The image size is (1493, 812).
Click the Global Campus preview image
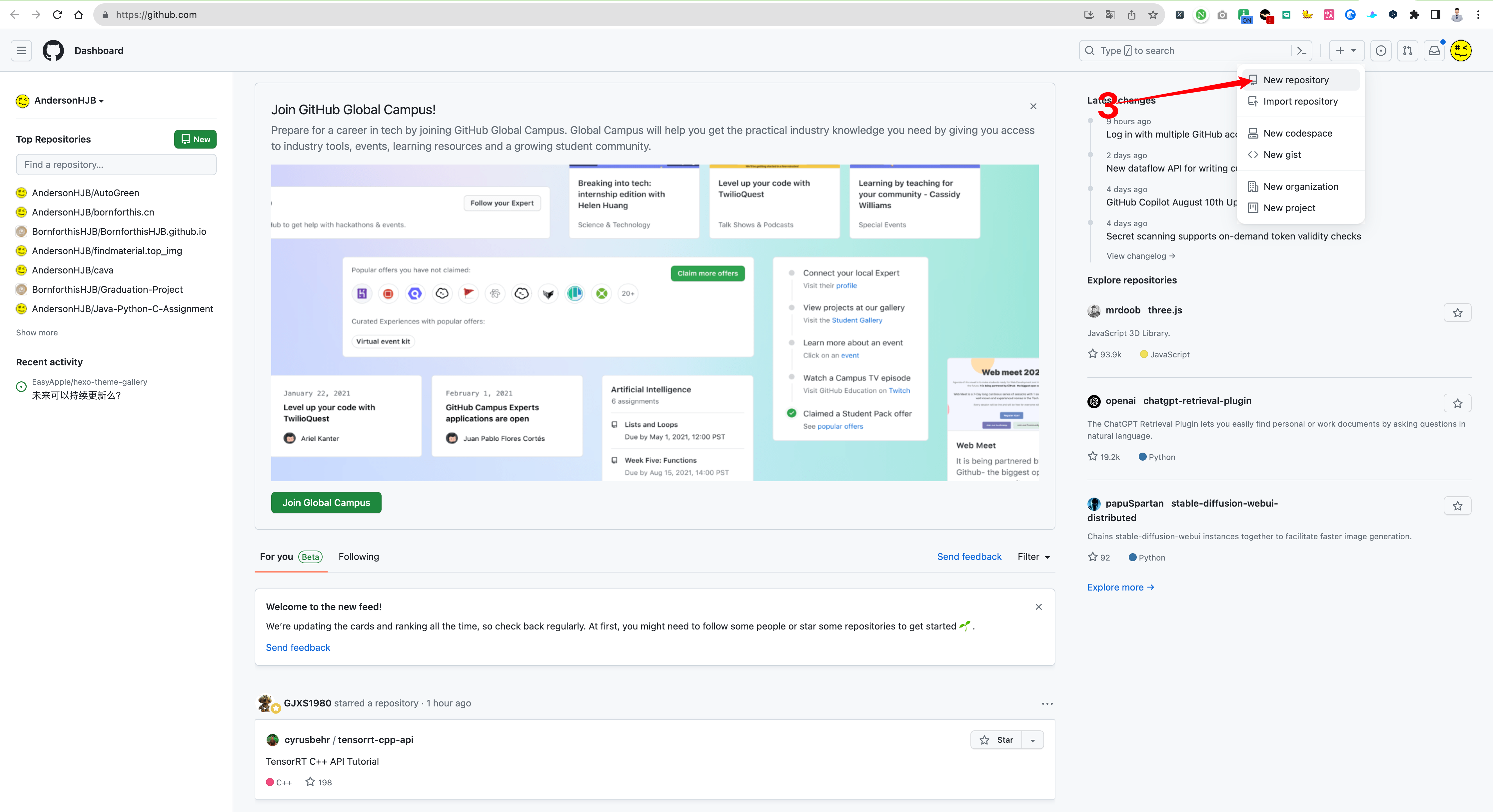pos(655,323)
